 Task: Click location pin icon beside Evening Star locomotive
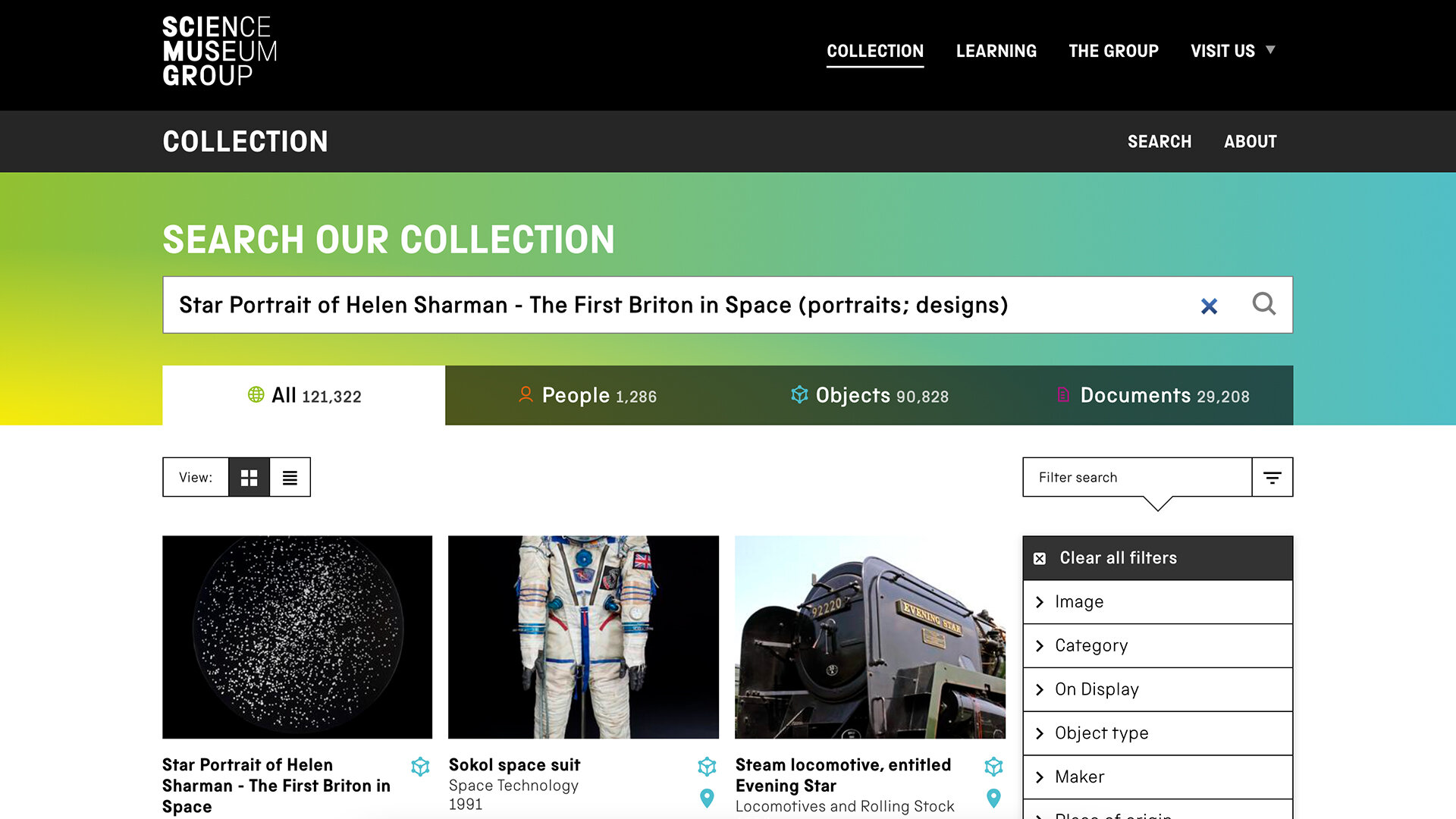click(x=993, y=798)
